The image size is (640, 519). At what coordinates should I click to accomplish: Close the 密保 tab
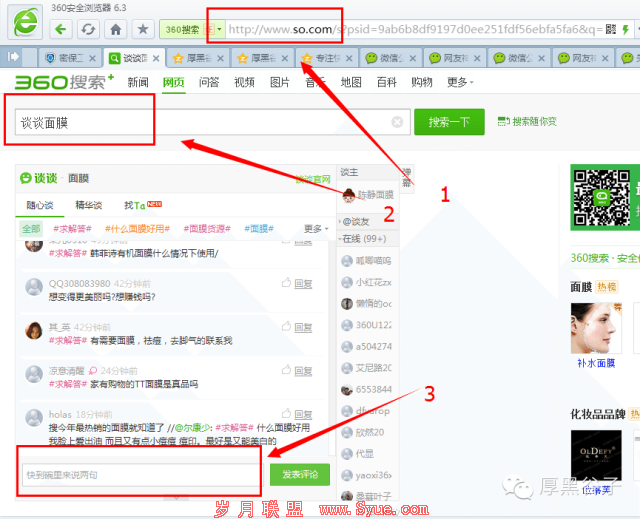pyautogui.click(x=93, y=58)
